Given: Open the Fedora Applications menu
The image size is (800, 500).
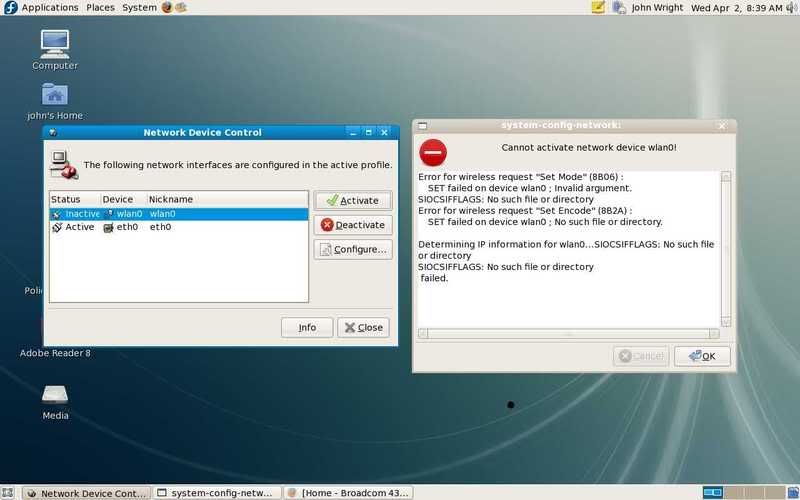Looking at the screenshot, I should coord(41,8).
